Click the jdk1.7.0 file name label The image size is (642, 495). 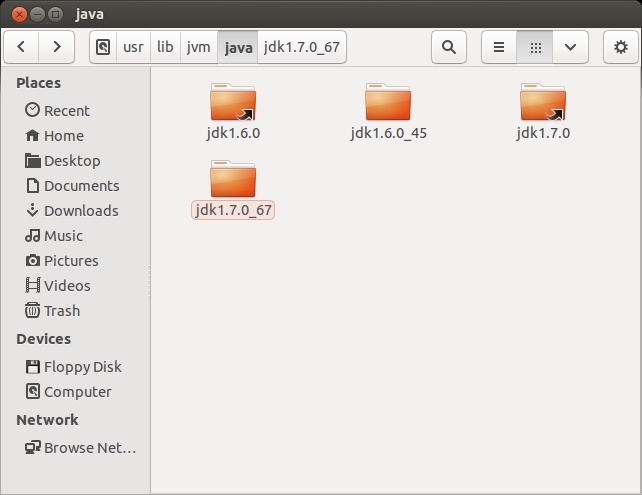(x=543, y=133)
